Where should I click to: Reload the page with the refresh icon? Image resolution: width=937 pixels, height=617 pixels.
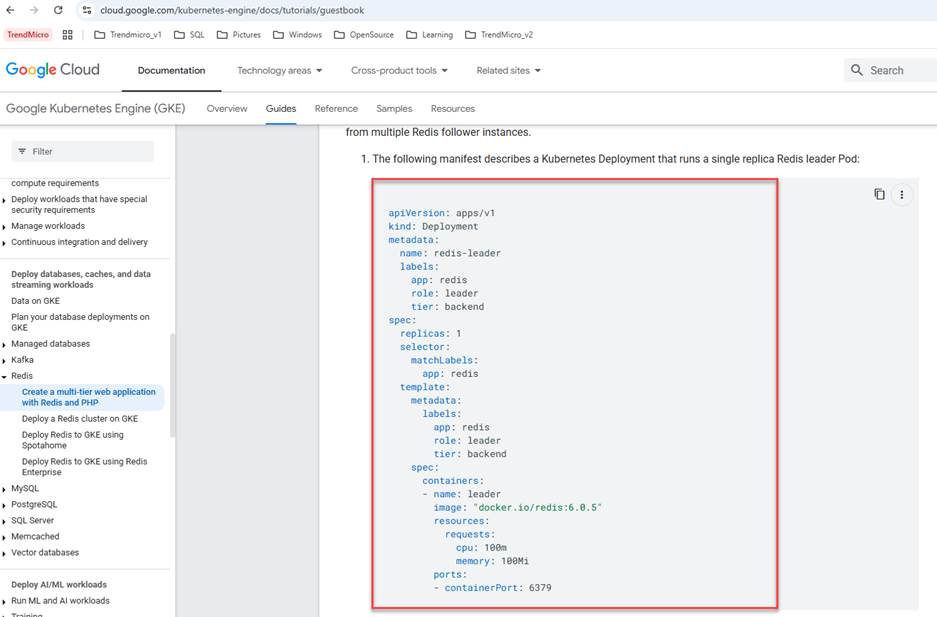(x=58, y=10)
